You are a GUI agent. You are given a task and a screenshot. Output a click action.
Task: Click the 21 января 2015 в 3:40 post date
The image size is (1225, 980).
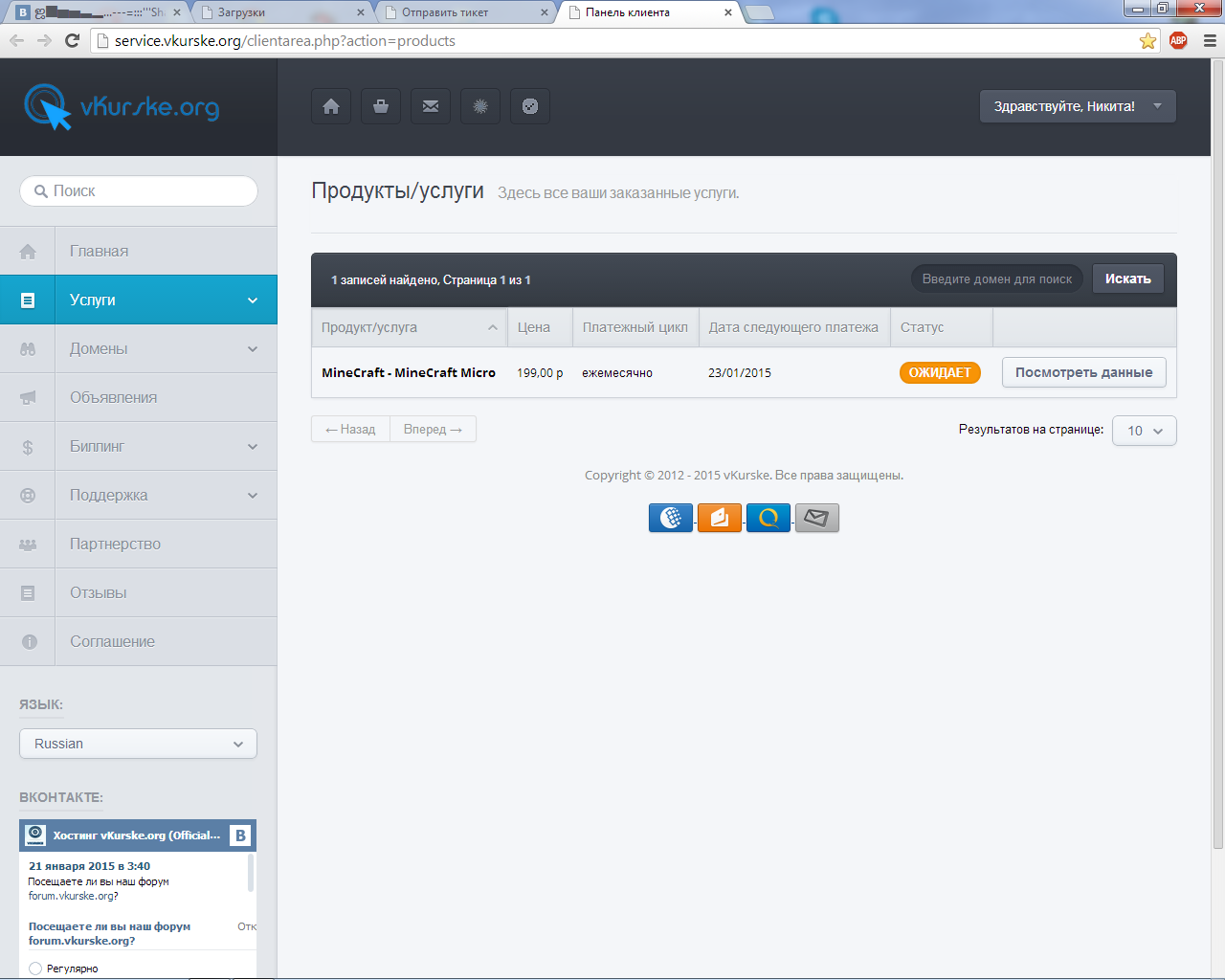click(89, 866)
